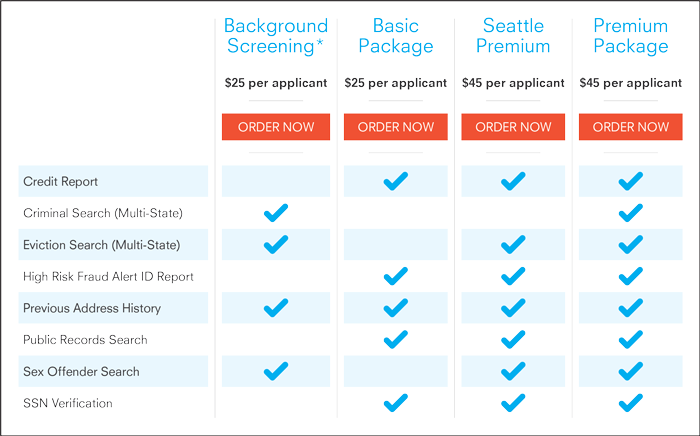This screenshot has height=436, width=700.
Task: Click Criminal Search checkmark in Premium Package
Action: tap(630, 212)
